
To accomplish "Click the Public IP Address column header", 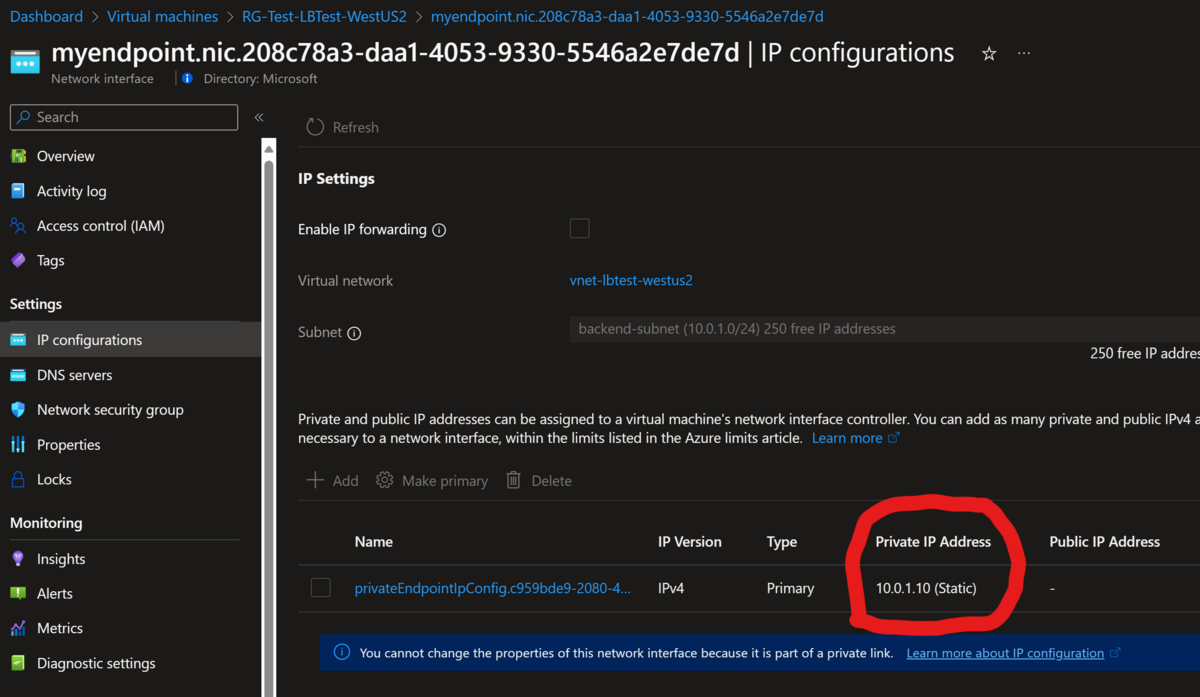I will tap(1105, 542).
